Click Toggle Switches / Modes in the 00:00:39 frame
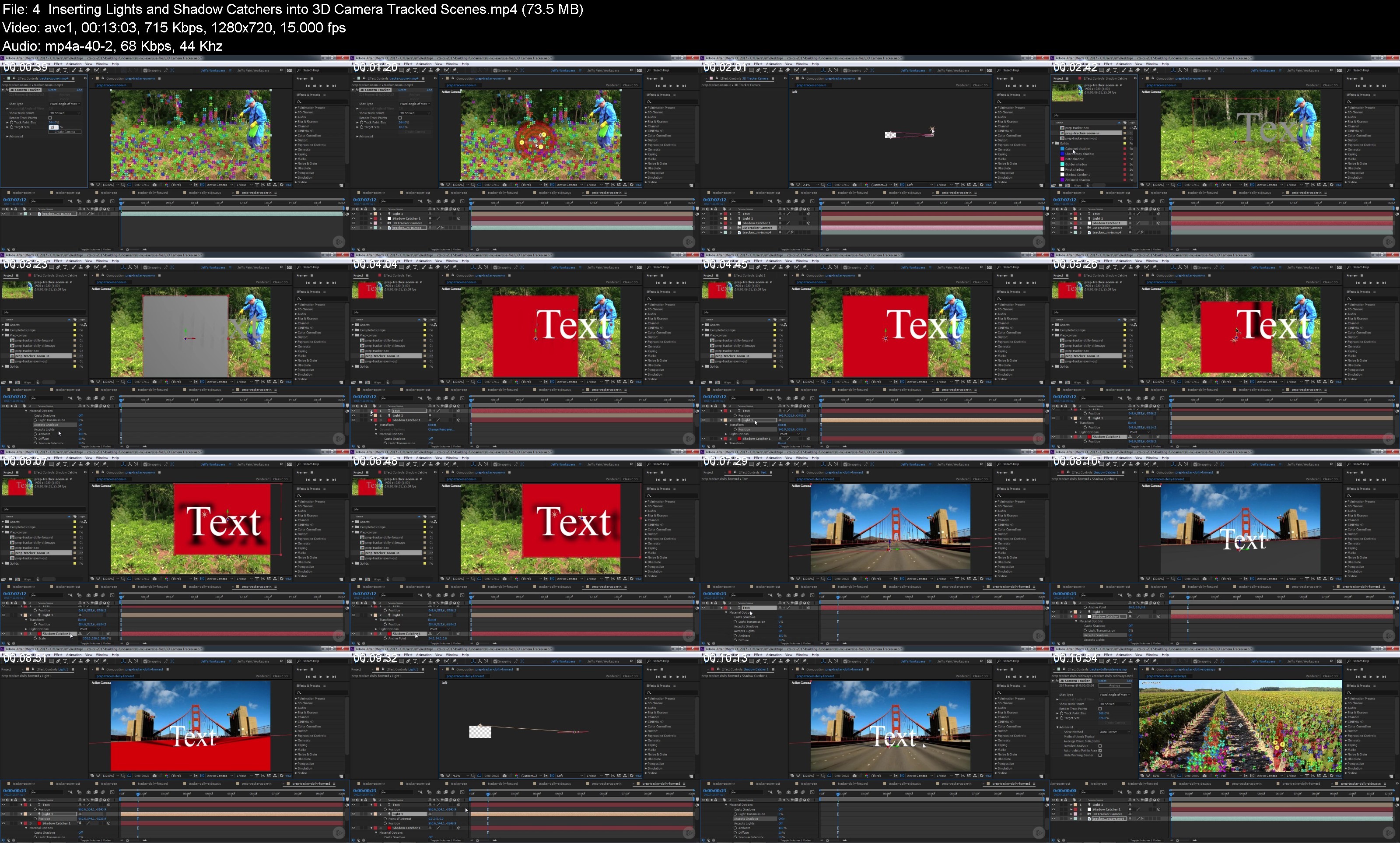1400x843 pixels. coord(95,250)
